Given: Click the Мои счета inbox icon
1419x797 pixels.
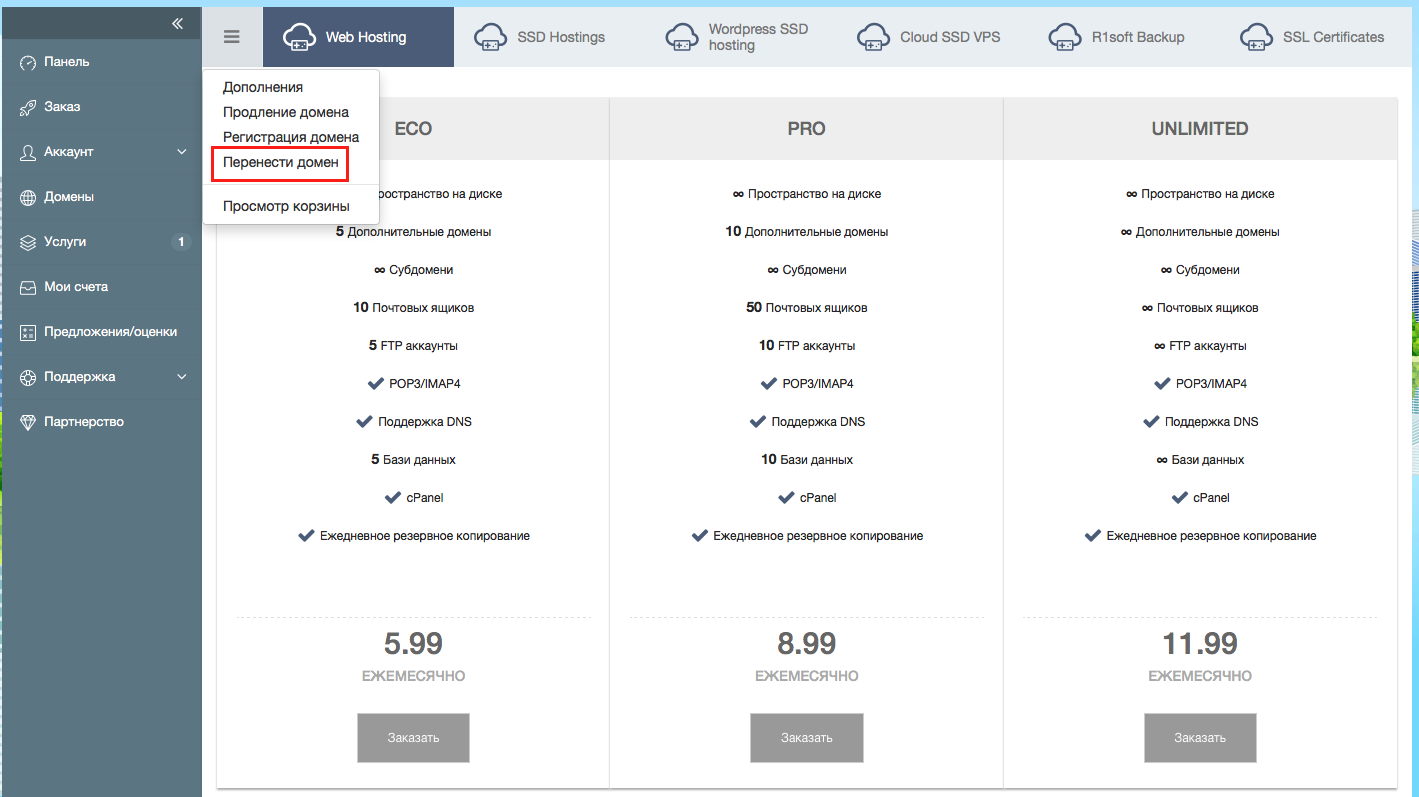Looking at the screenshot, I should click(x=27, y=287).
